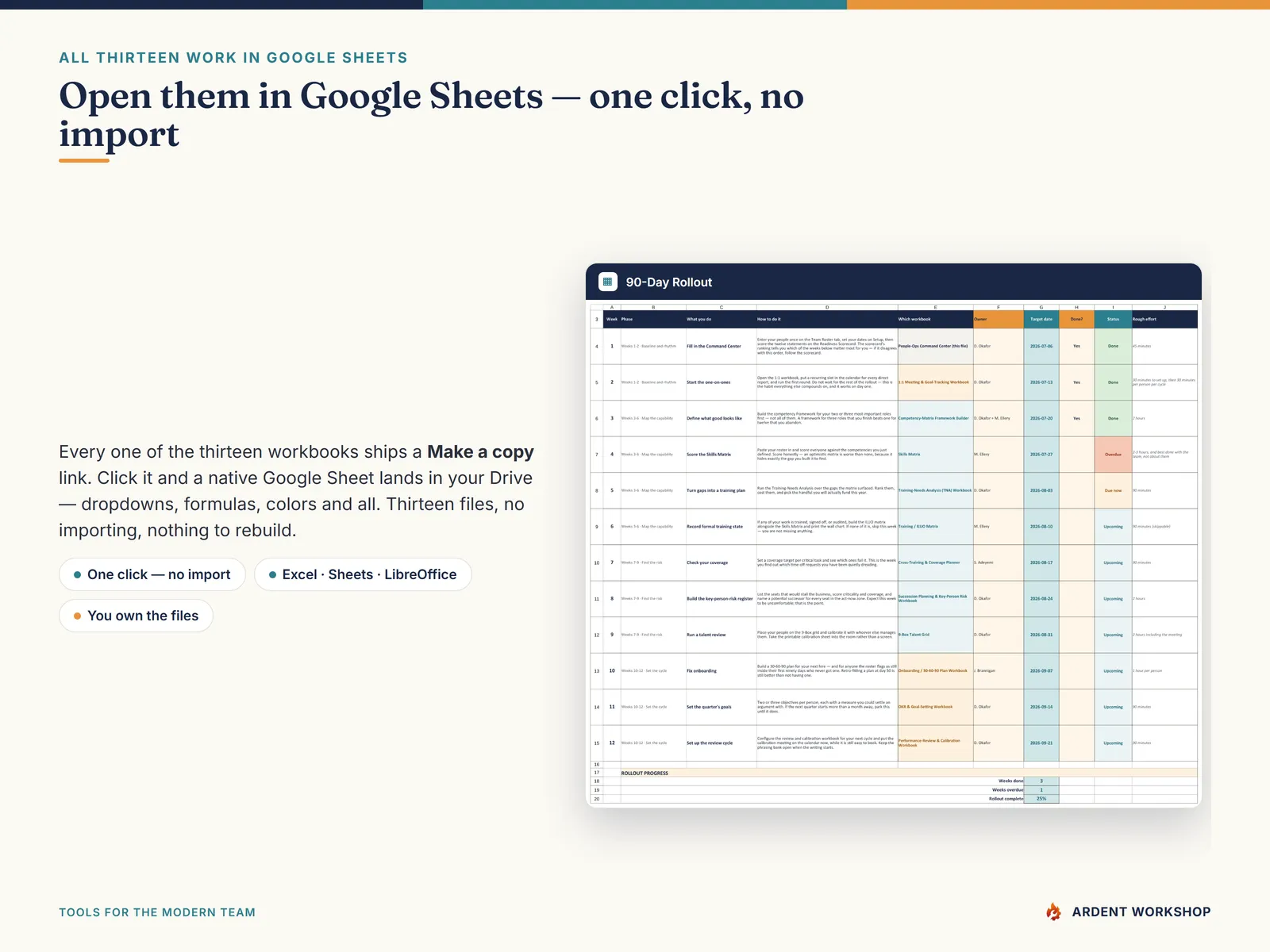
Task: Click the 'ALL THIRTEEN WORK IN GOOGLE SHEETS' eyebrow
Action: pos(233,58)
